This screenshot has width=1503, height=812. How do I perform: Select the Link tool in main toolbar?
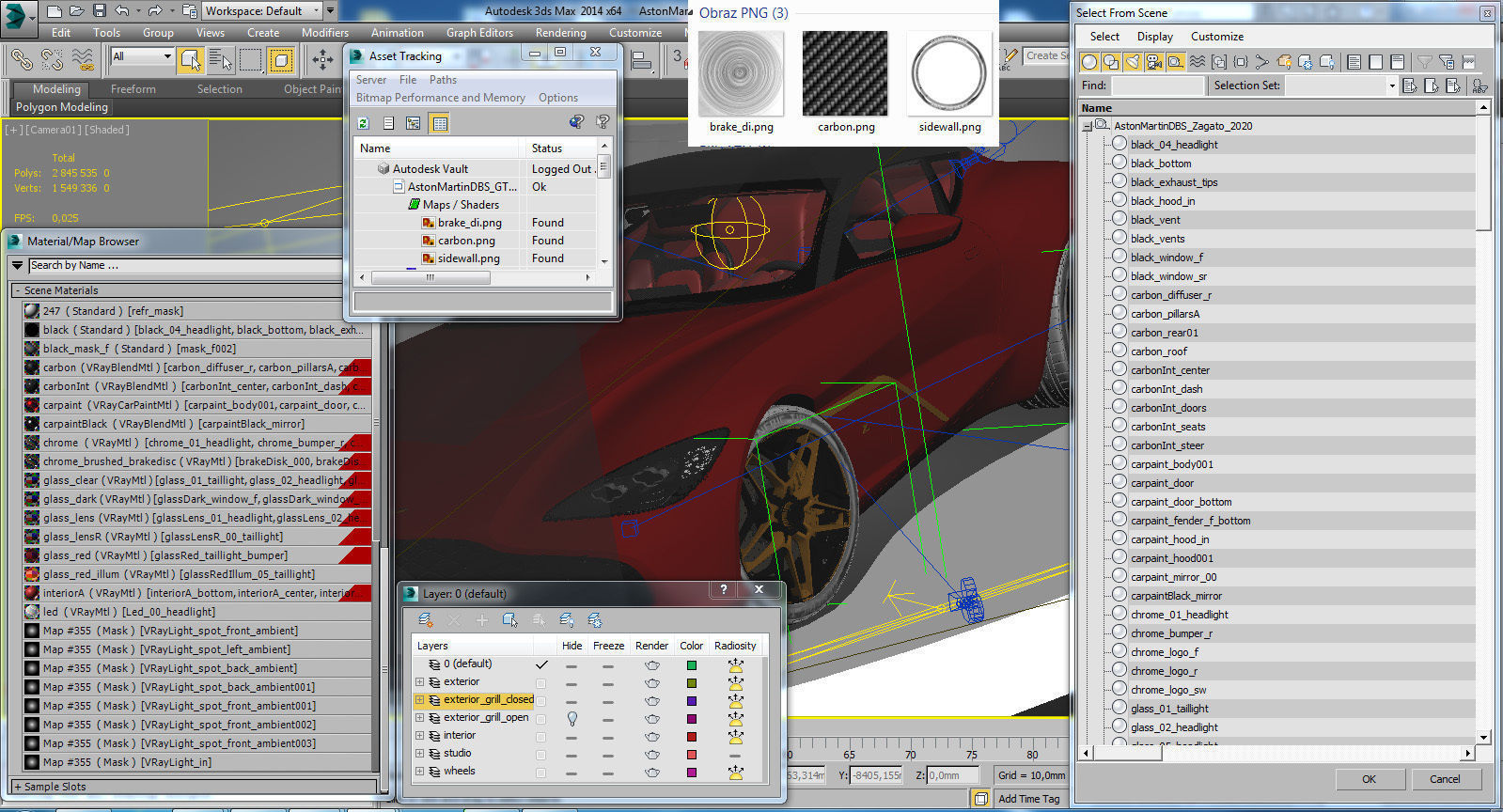click(x=22, y=59)
